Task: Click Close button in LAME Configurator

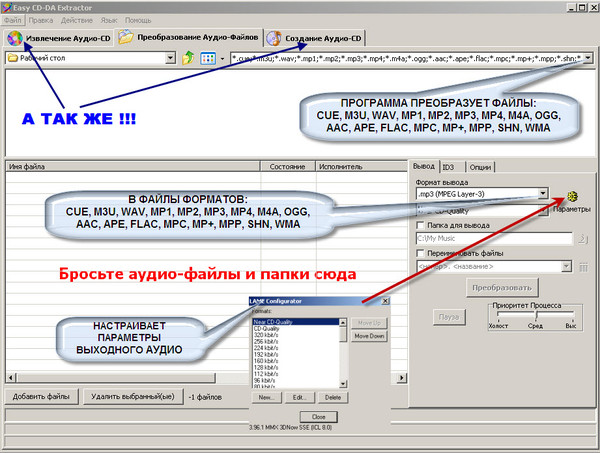Action: click(319, 417)
